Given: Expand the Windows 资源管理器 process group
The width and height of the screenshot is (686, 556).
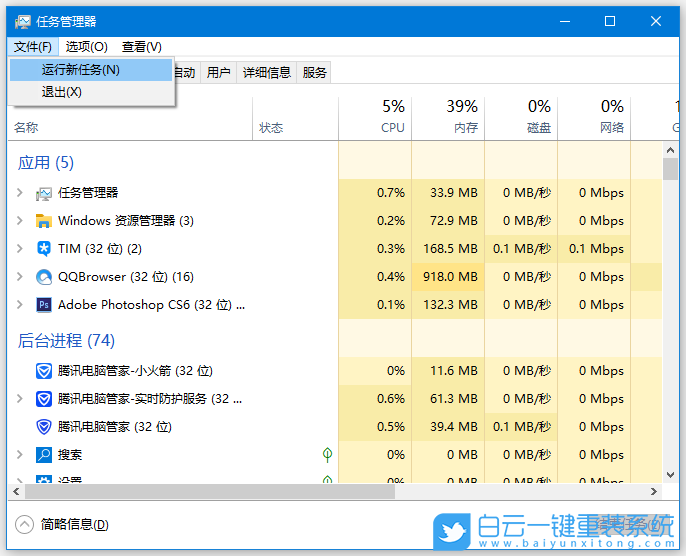Looking at the screenshot, I should point(19,220).
